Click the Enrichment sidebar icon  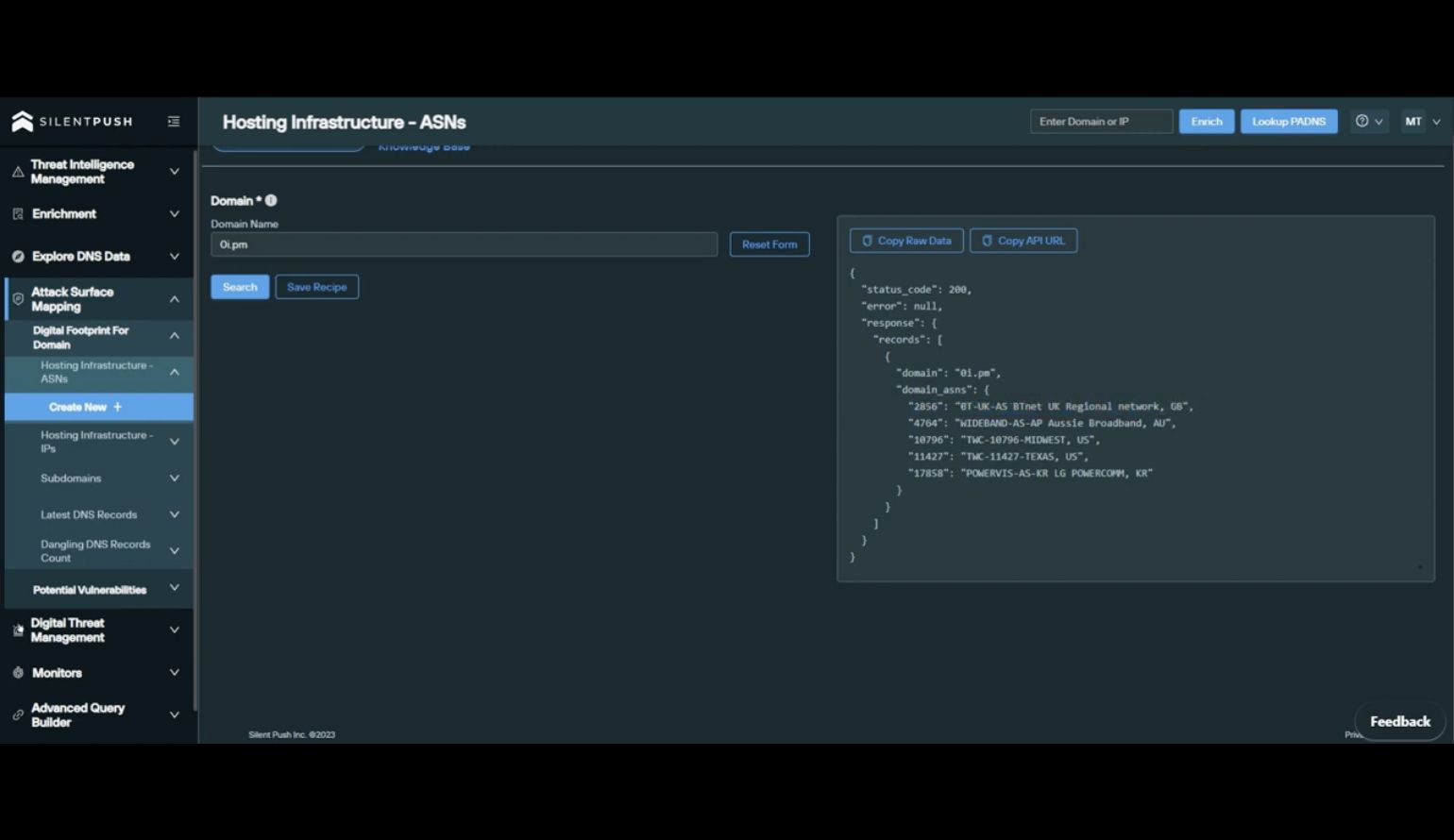17,214
